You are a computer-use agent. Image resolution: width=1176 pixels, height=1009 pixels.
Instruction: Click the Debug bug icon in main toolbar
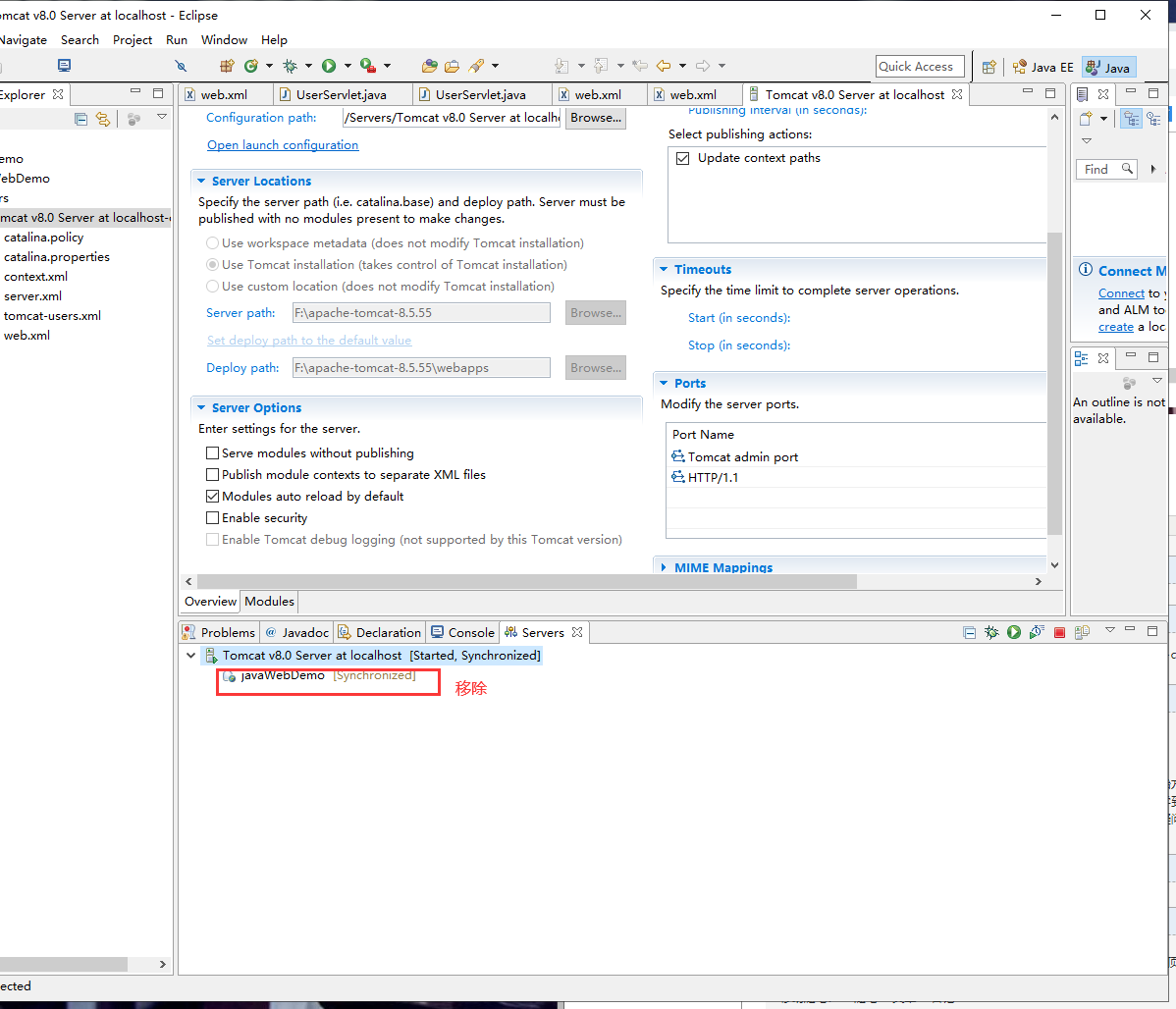290,66
